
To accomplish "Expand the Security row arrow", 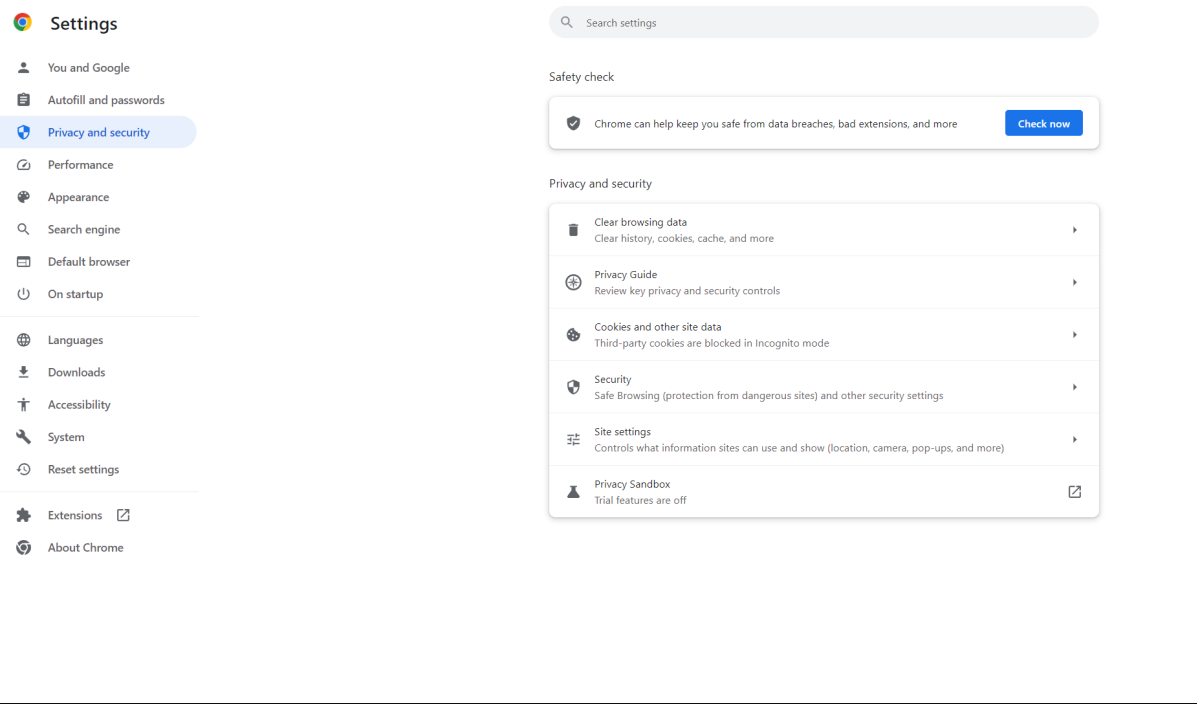I will point(1074,387).
